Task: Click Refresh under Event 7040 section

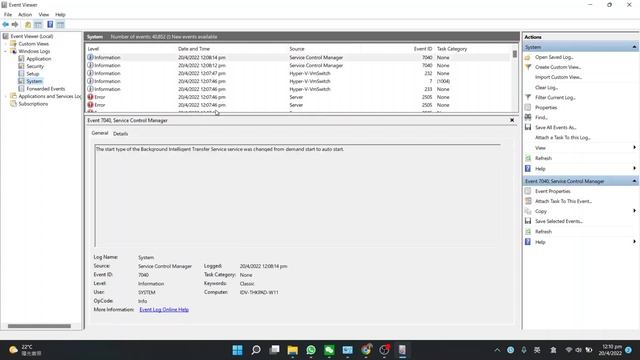Action: coord(543,231)
